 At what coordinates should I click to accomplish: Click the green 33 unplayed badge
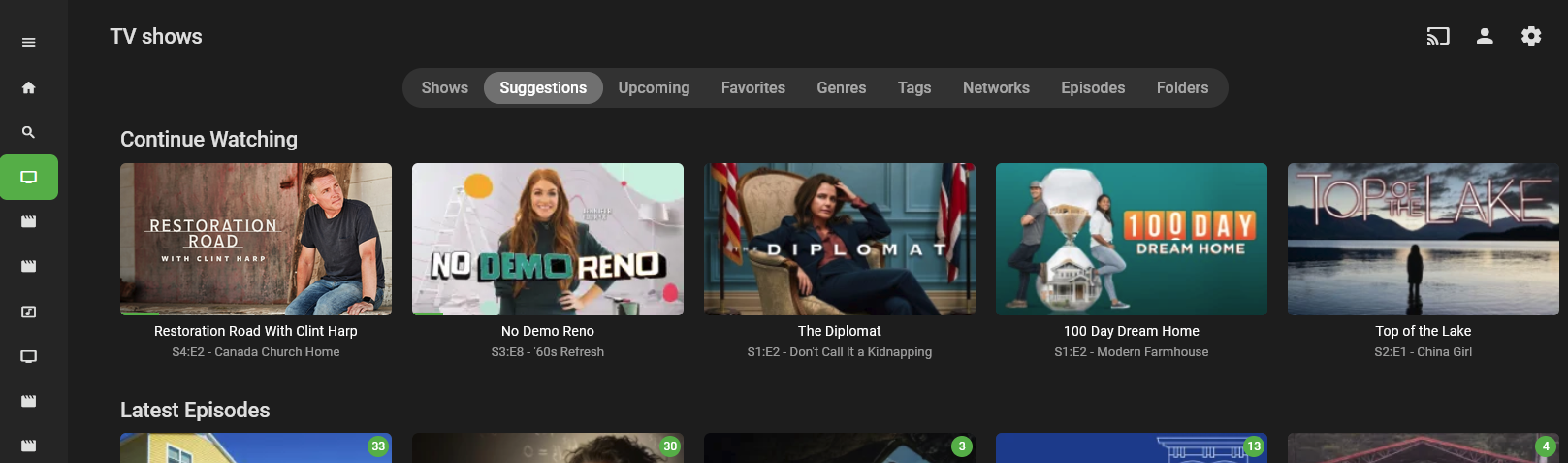click(x=378, y=446)
